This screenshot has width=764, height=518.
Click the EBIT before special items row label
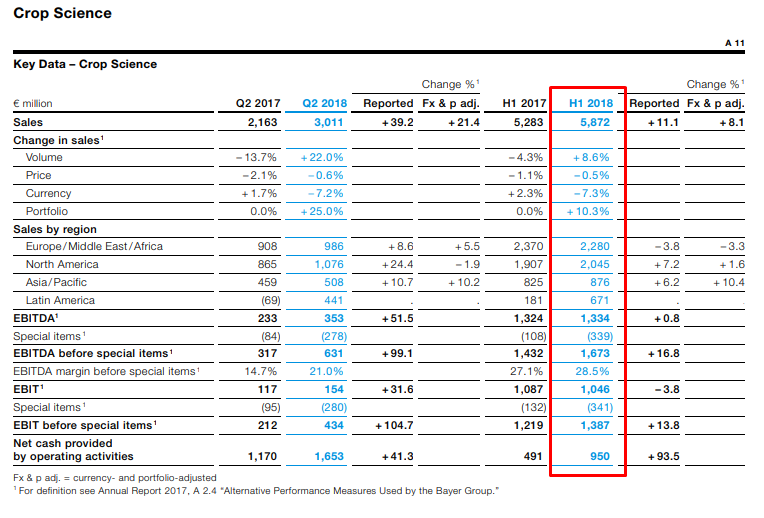[x=85, y=425]
